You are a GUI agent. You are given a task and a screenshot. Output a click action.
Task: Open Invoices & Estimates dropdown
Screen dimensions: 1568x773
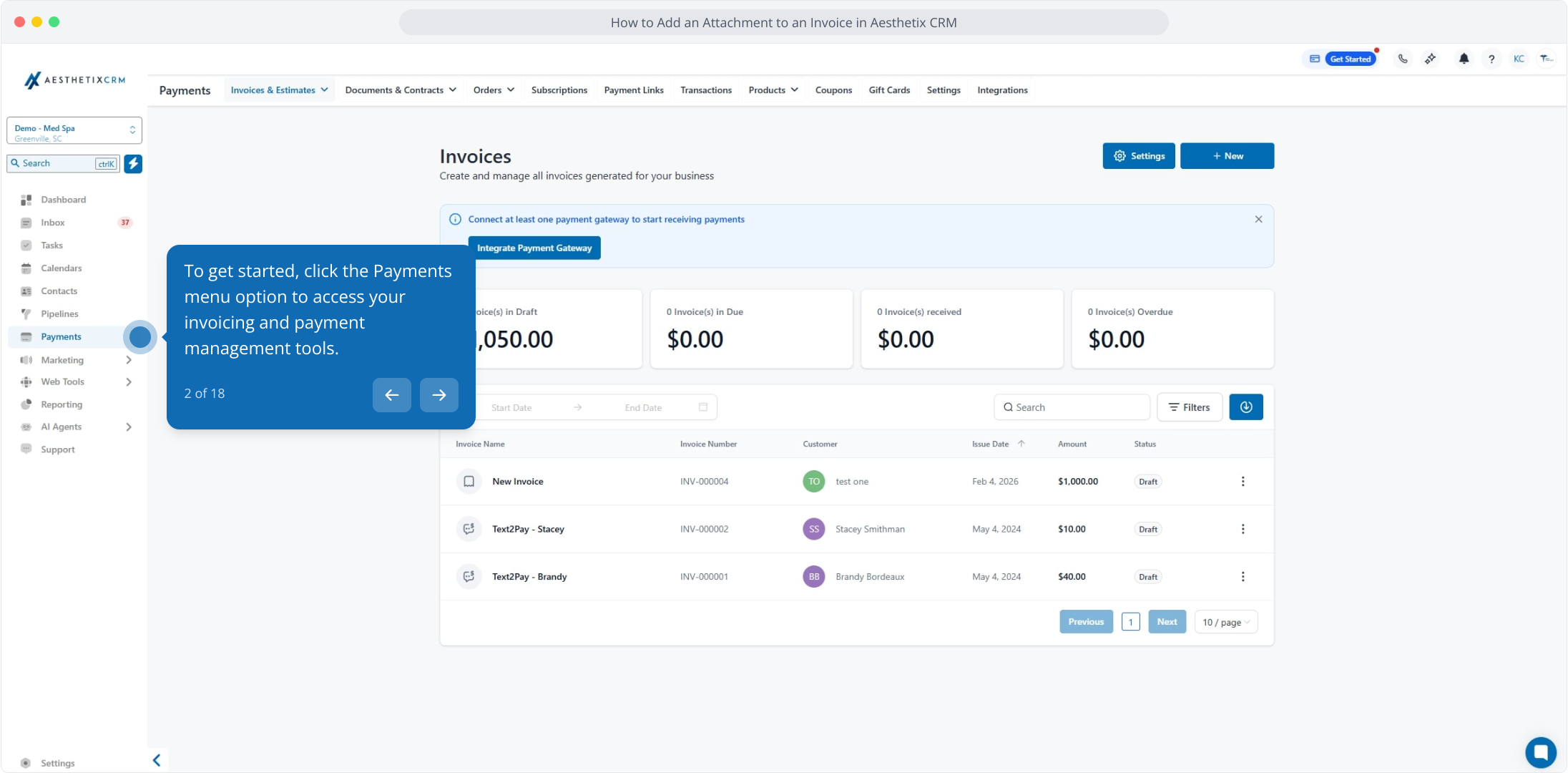pos(279,90)
